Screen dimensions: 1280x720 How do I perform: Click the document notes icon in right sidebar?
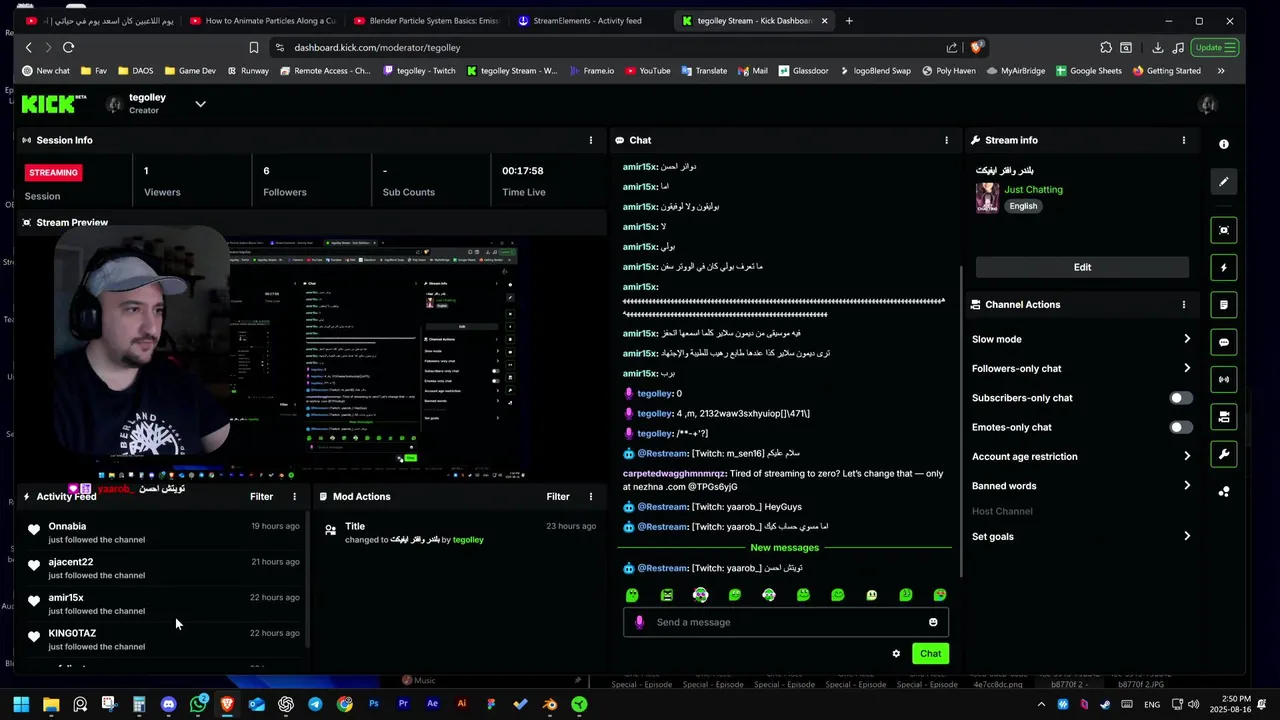(1223, 305)
